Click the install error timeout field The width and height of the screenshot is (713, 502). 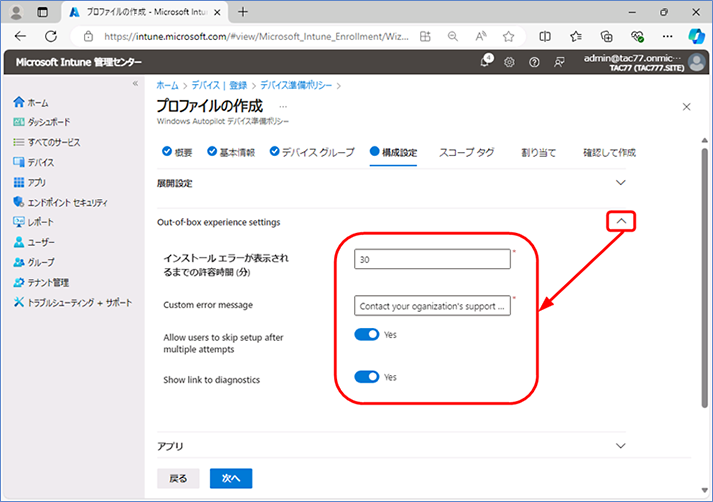pyautogui.click(x=432, y=259)
